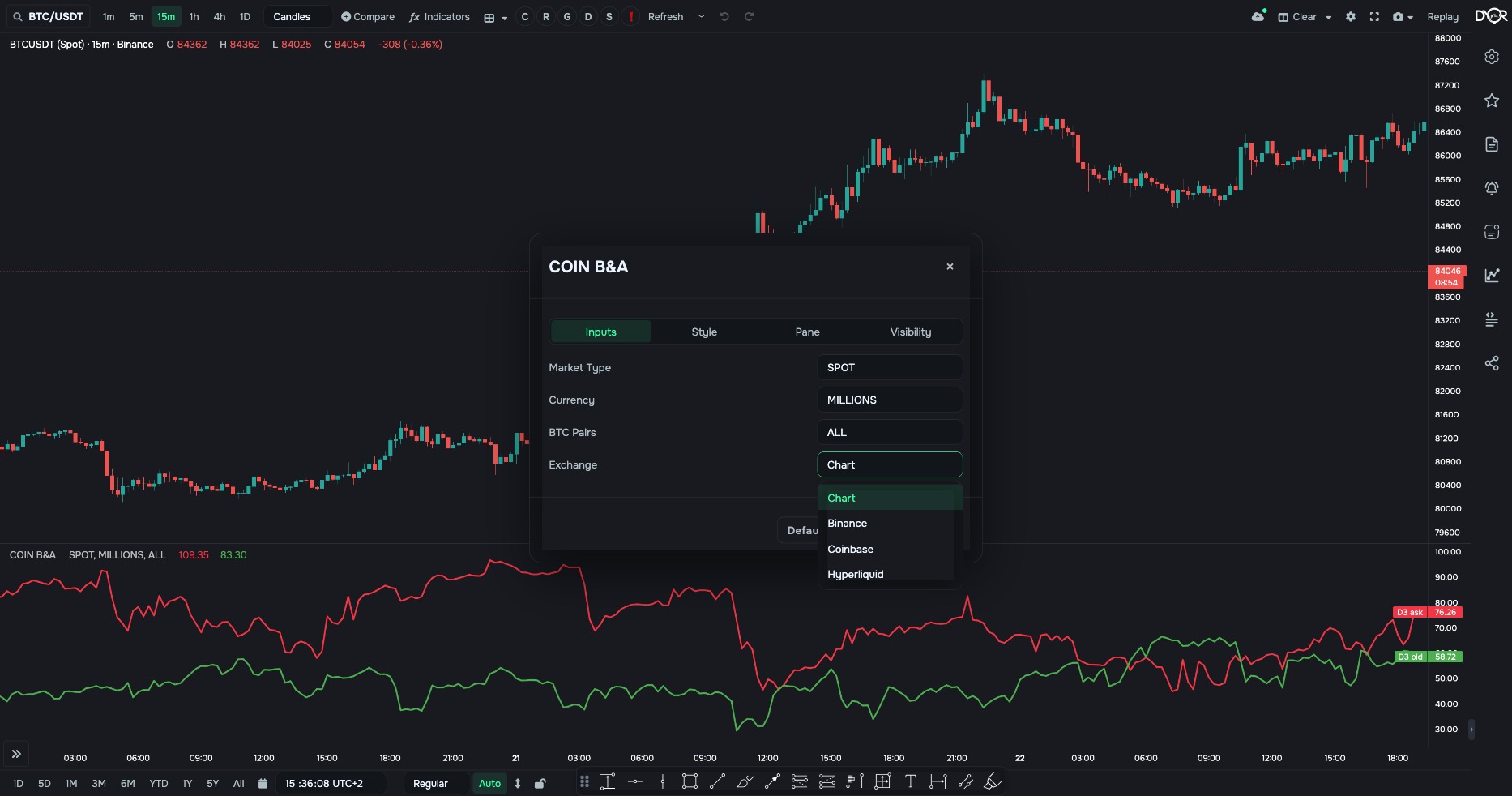
Task: Toggle the scale lock icon
Action: pos(540,784)
